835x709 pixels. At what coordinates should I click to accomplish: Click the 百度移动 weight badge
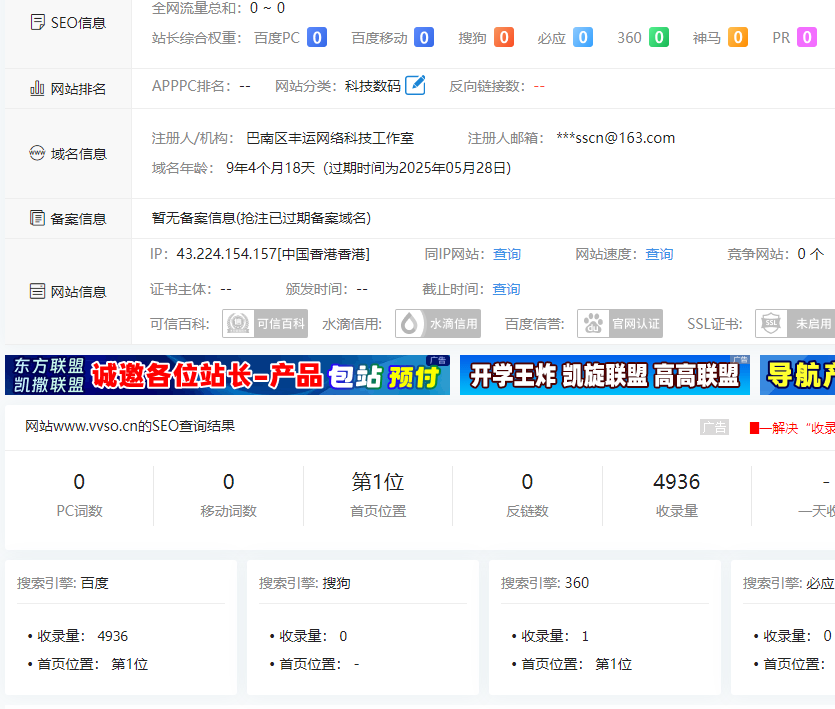pos(424,37)
